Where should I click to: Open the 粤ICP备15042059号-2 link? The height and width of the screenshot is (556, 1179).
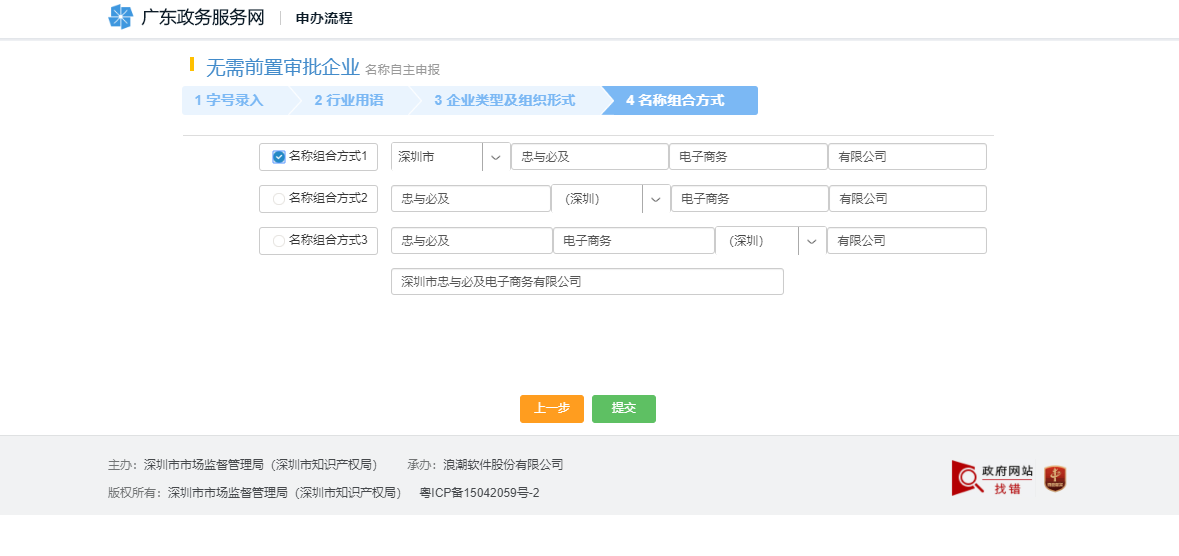[479, 493]
